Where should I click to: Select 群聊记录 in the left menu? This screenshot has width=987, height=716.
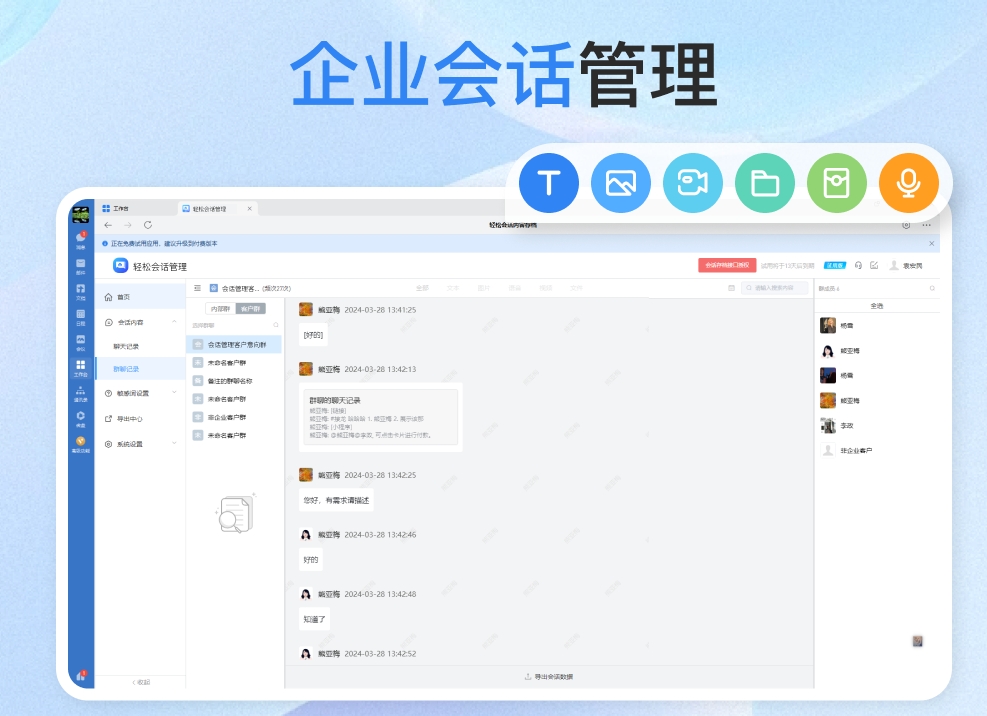[x=140, y=369]
